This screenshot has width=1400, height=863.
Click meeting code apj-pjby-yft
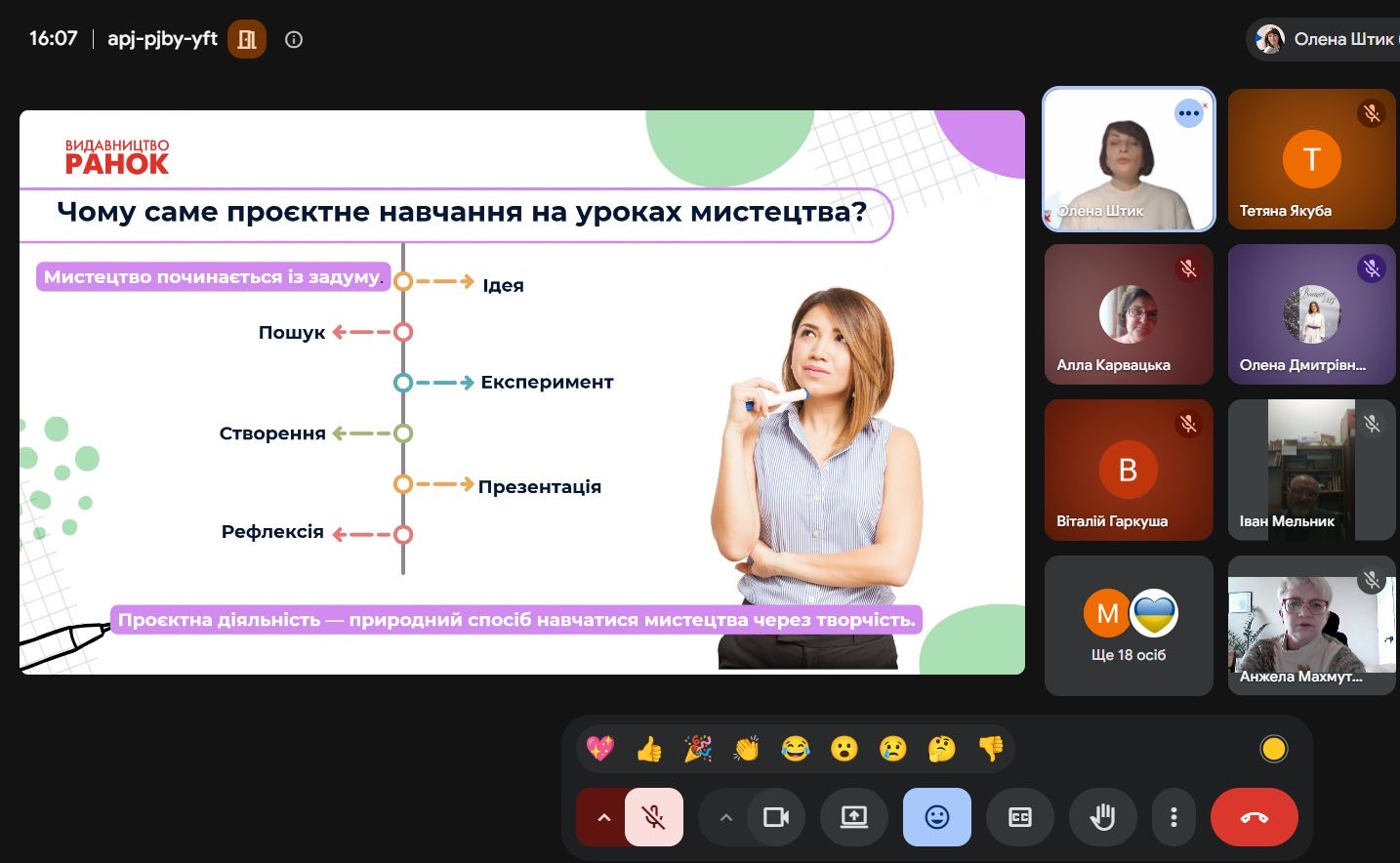tap(162, 39)
